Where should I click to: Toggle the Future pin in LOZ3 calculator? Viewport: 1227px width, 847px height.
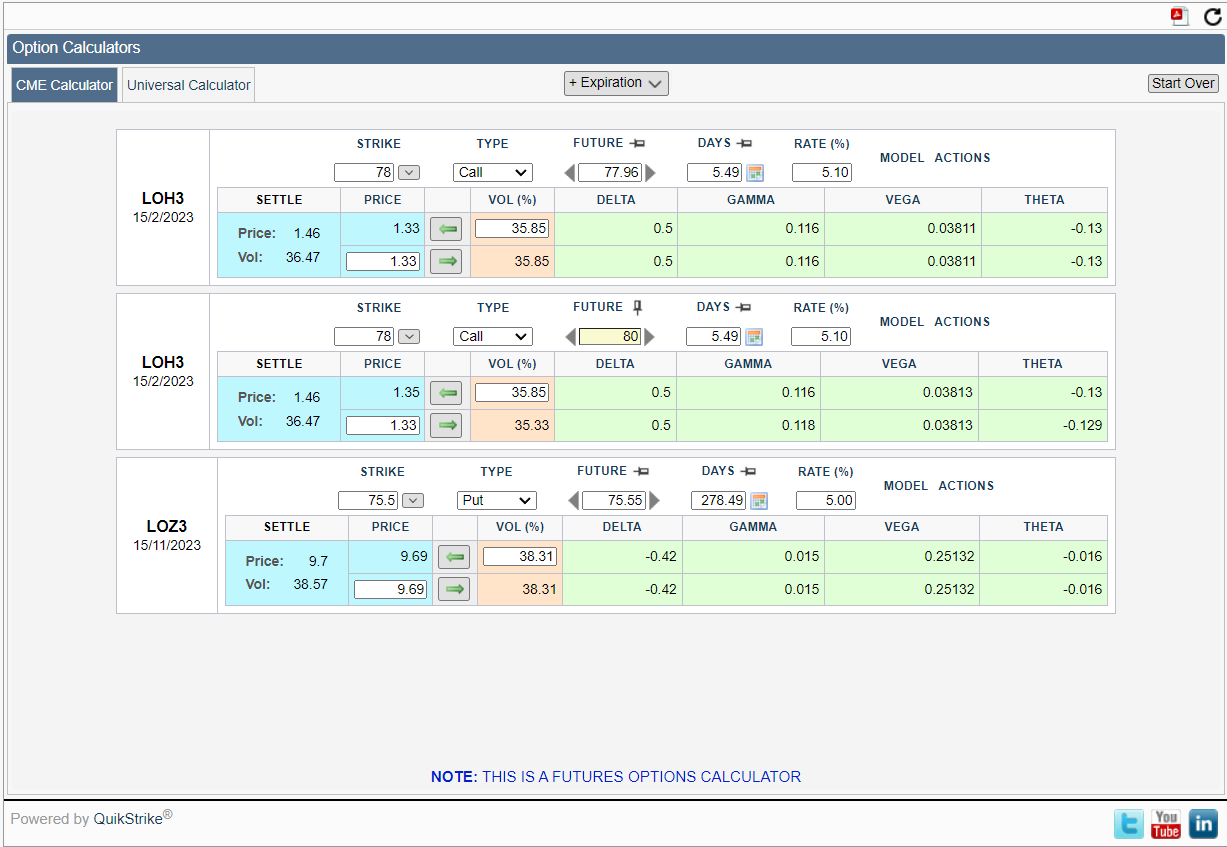point(642,471)
